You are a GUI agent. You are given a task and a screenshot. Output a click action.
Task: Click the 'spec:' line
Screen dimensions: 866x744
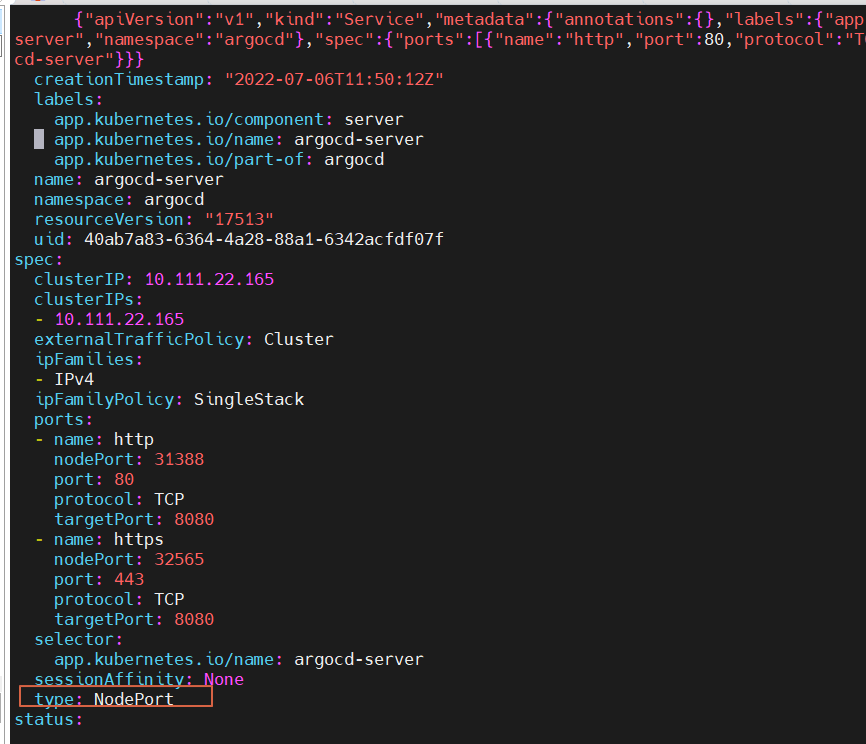39,260
